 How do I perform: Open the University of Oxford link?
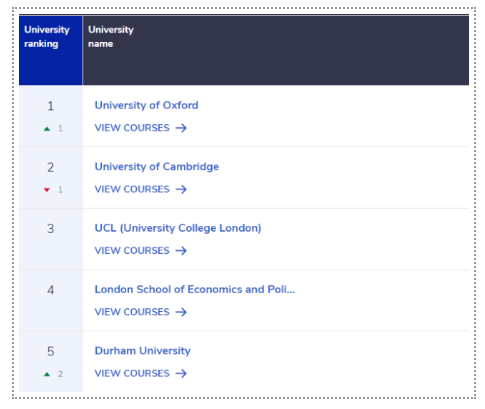pyautogui.click(x=146, y=105)
